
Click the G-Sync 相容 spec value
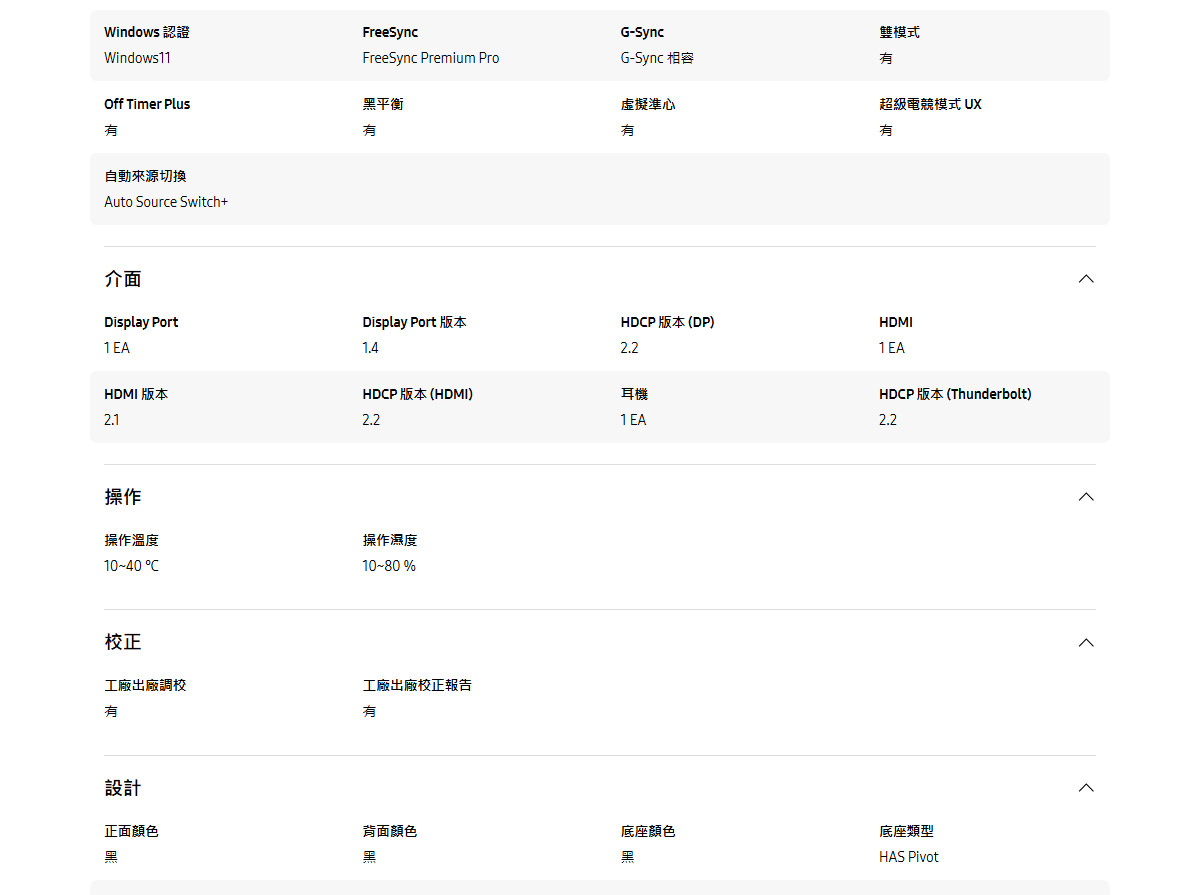point(657,58)
